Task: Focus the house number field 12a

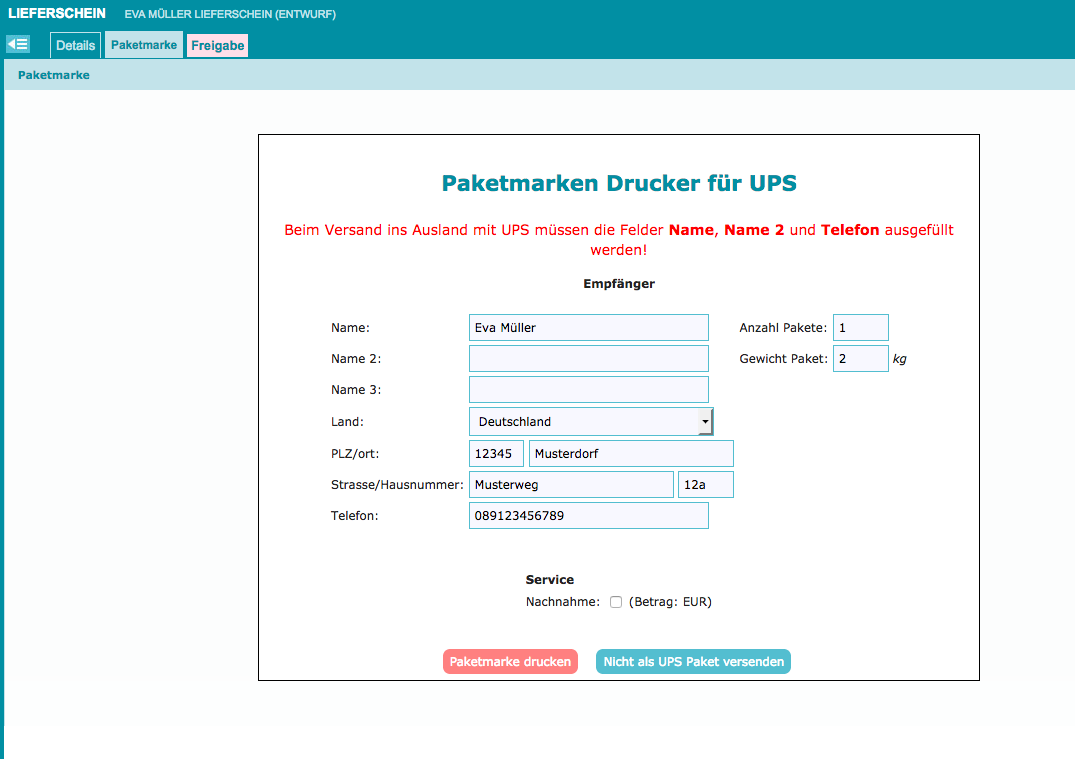Action: 705,485
